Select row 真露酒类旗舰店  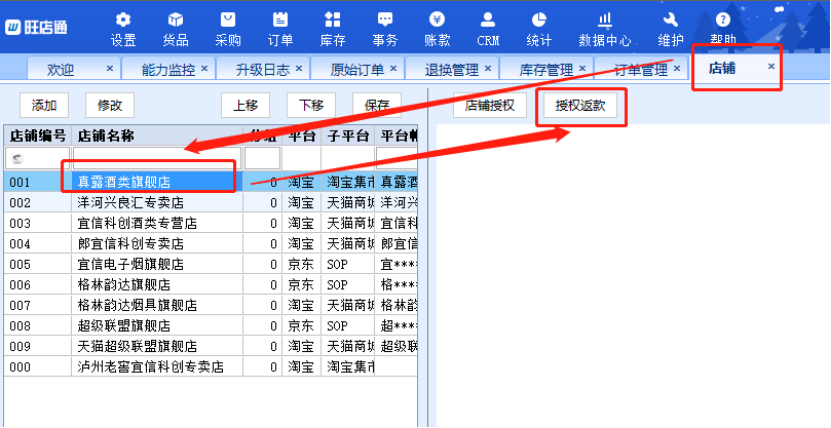pos(210,182)
